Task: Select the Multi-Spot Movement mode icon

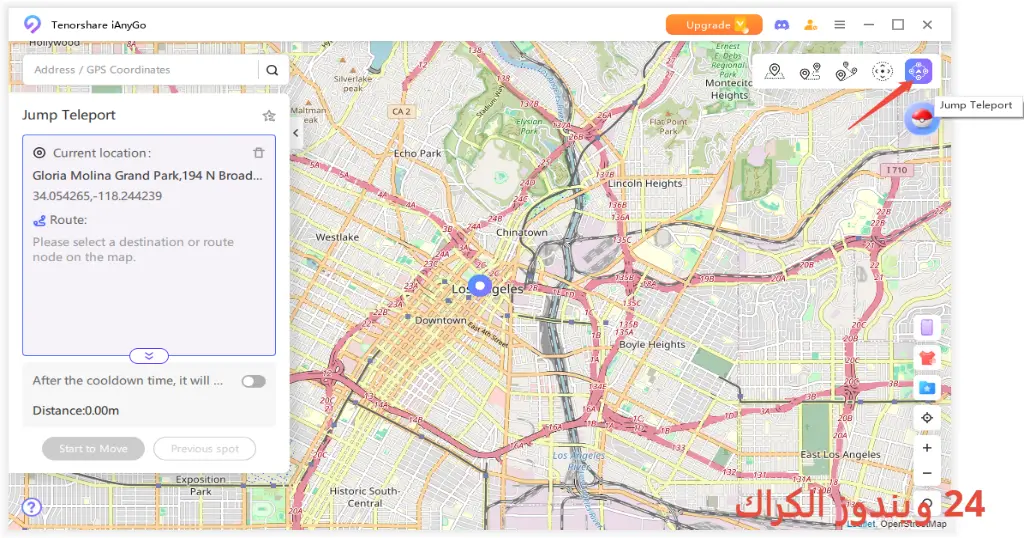Action: pos(846,71)
